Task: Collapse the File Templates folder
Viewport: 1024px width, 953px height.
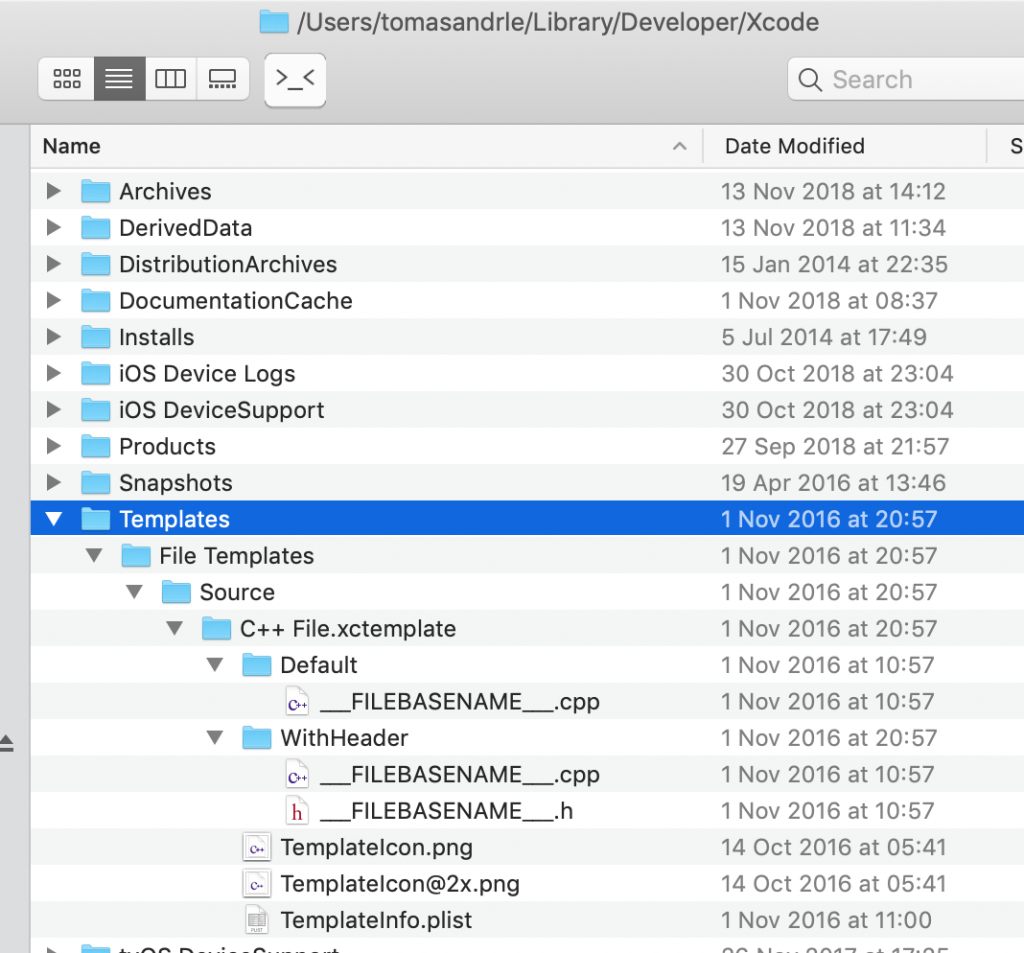Action: 94,556
